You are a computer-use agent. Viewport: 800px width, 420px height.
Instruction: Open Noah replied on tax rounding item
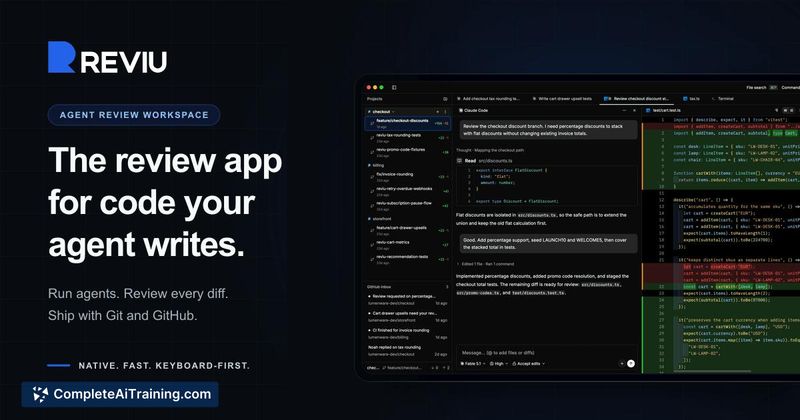(407, 350)
